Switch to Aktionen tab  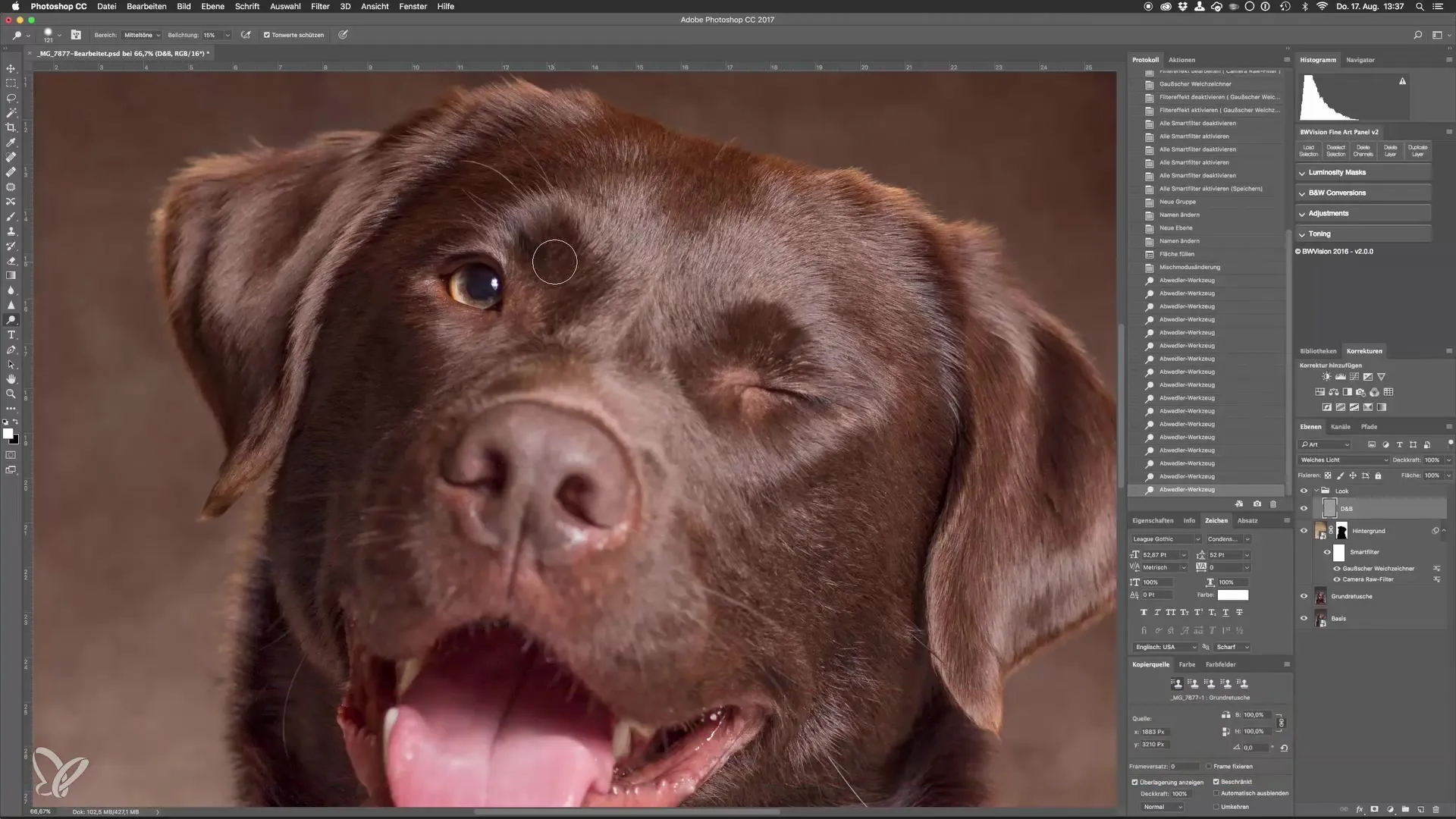pyautogui.click(x=1181, y=60)
